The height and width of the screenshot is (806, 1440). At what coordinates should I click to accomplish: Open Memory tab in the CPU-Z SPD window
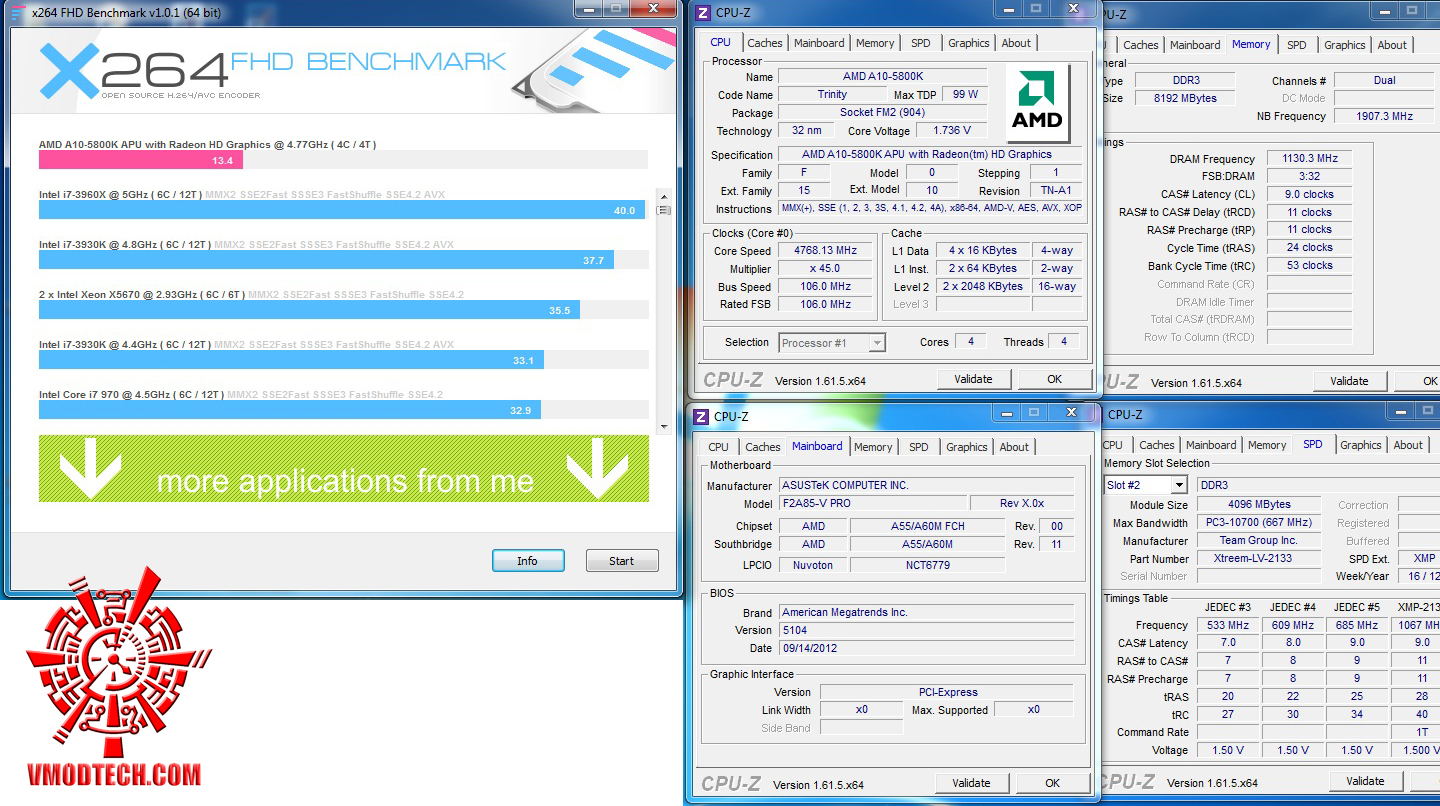click(x=1267, y=445)
